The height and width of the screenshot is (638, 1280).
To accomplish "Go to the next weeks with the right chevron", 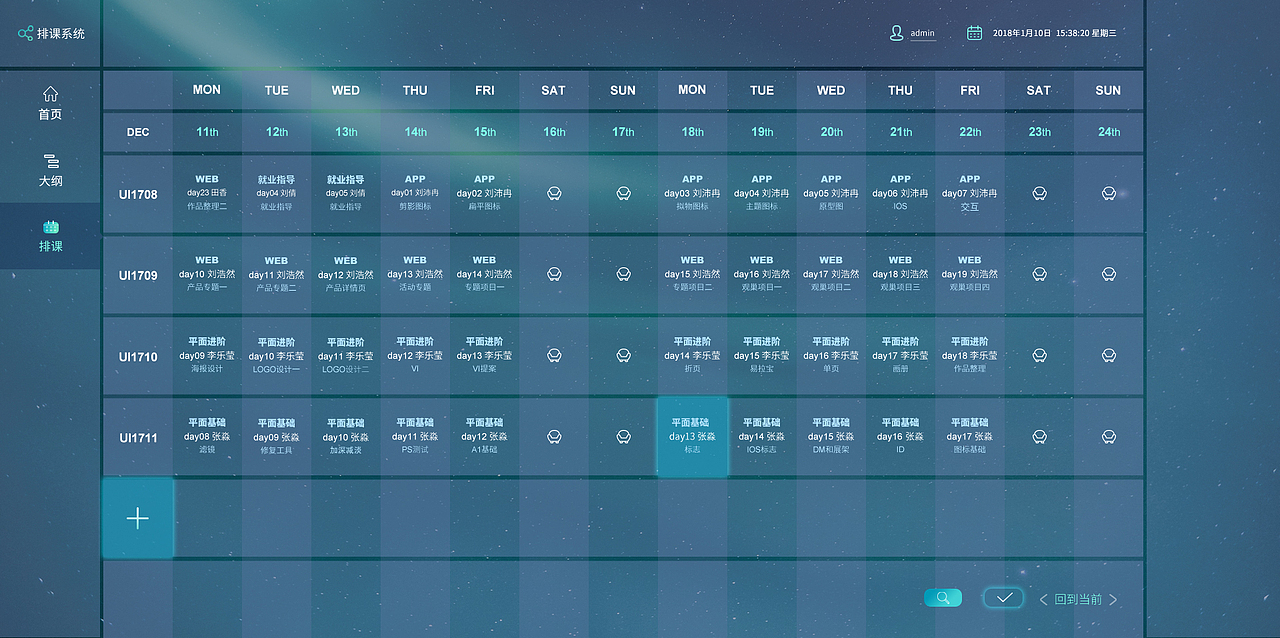I will click(1113, 600).
